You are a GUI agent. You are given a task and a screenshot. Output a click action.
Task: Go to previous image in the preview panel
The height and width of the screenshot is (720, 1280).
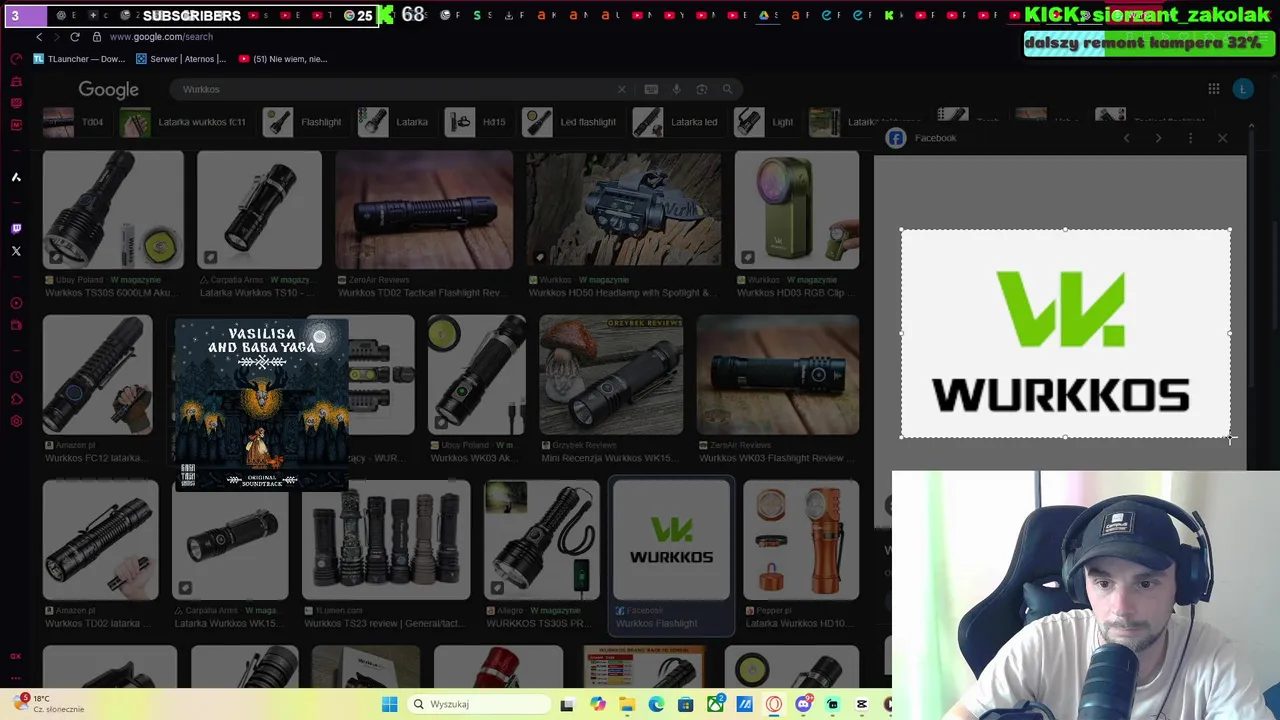(1126, 138)
